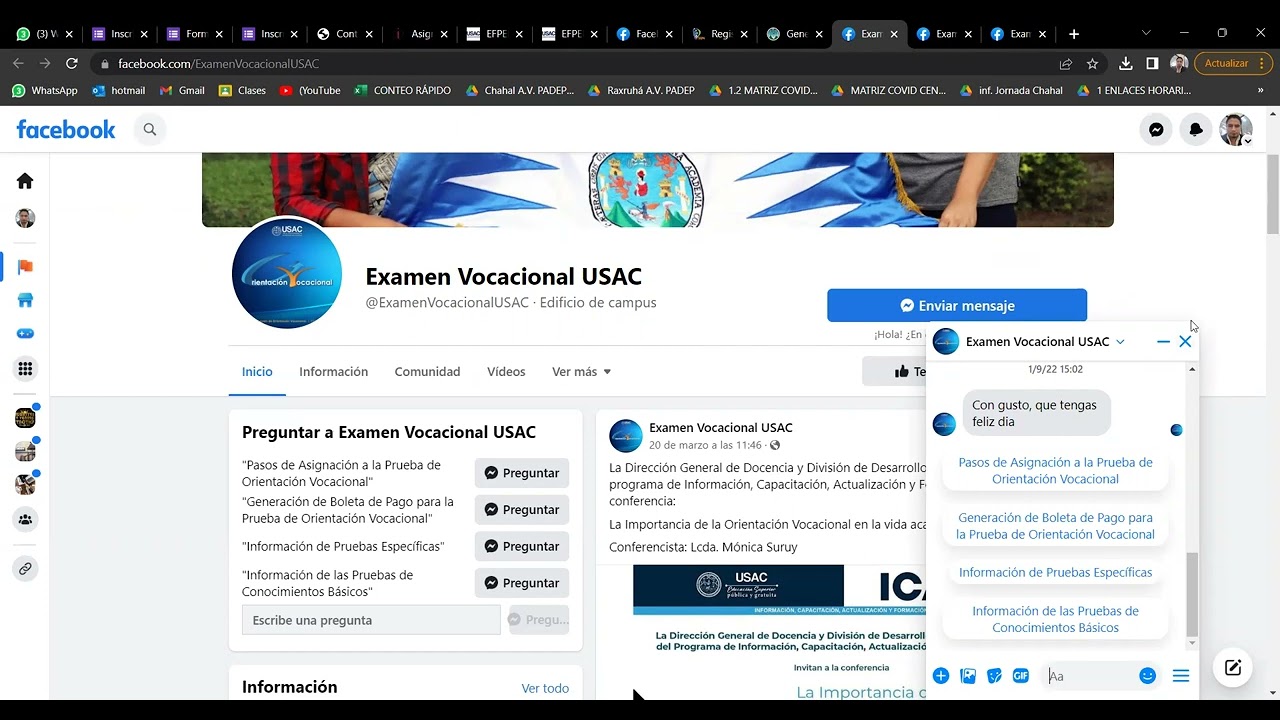1280x720 pixels.
Task: Toggle browser side panel icon
Action: point(1152,63)
